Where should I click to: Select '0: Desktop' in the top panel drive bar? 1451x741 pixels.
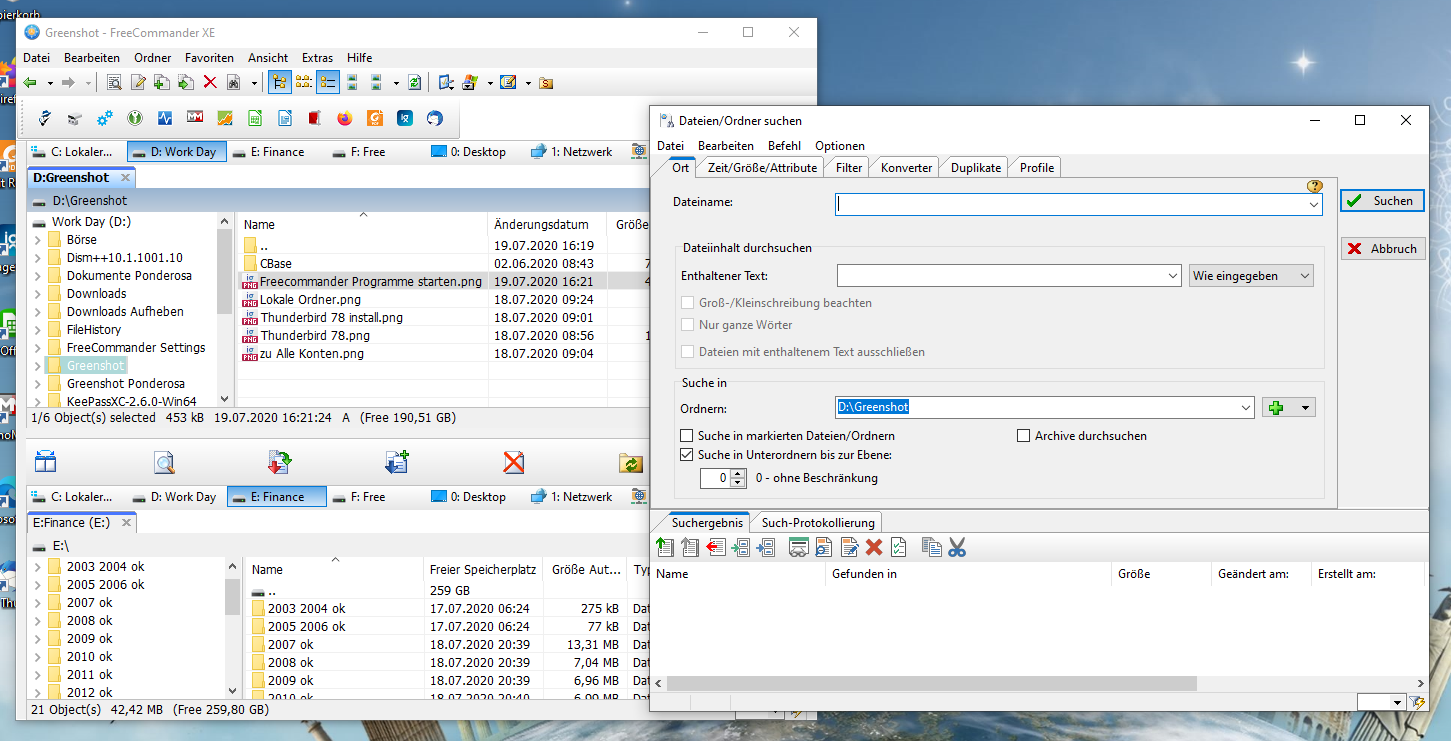[469, 152]
